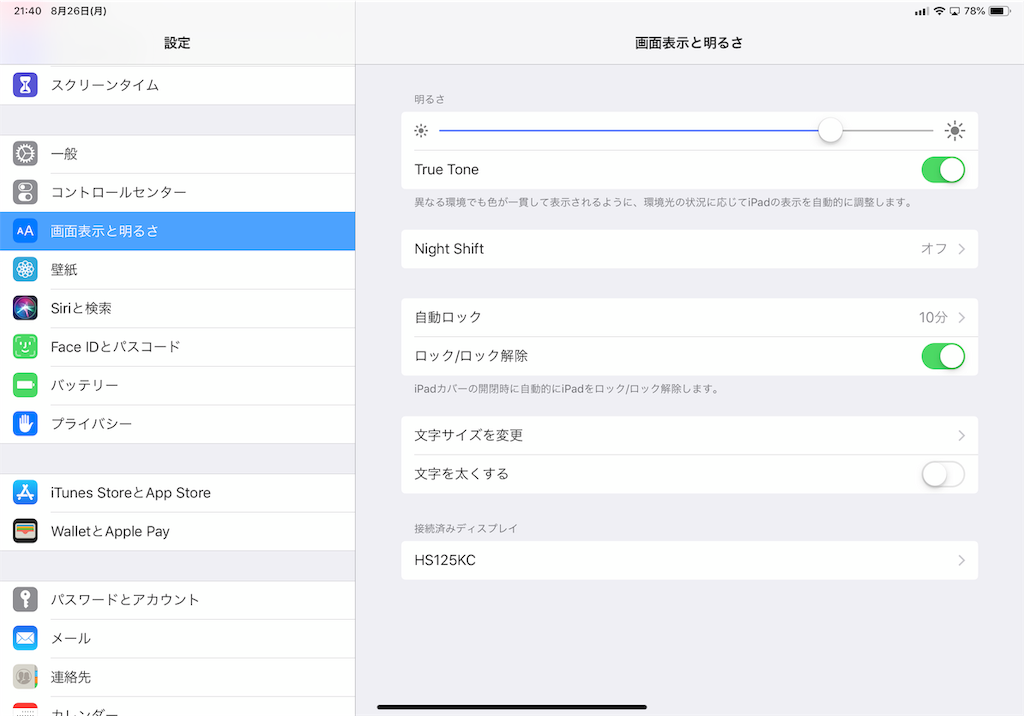Tap the 文字サイズを変更 row label
This screenshot has width=1024, height=716.
[468, 436]
